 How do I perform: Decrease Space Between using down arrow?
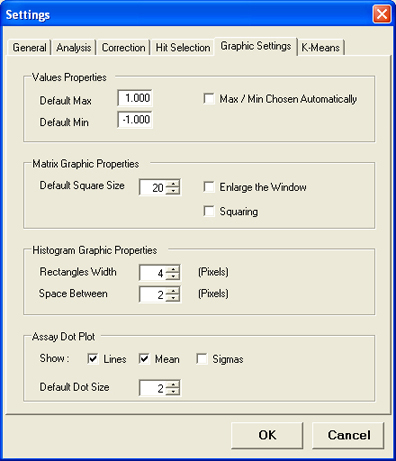click(173, 298)
